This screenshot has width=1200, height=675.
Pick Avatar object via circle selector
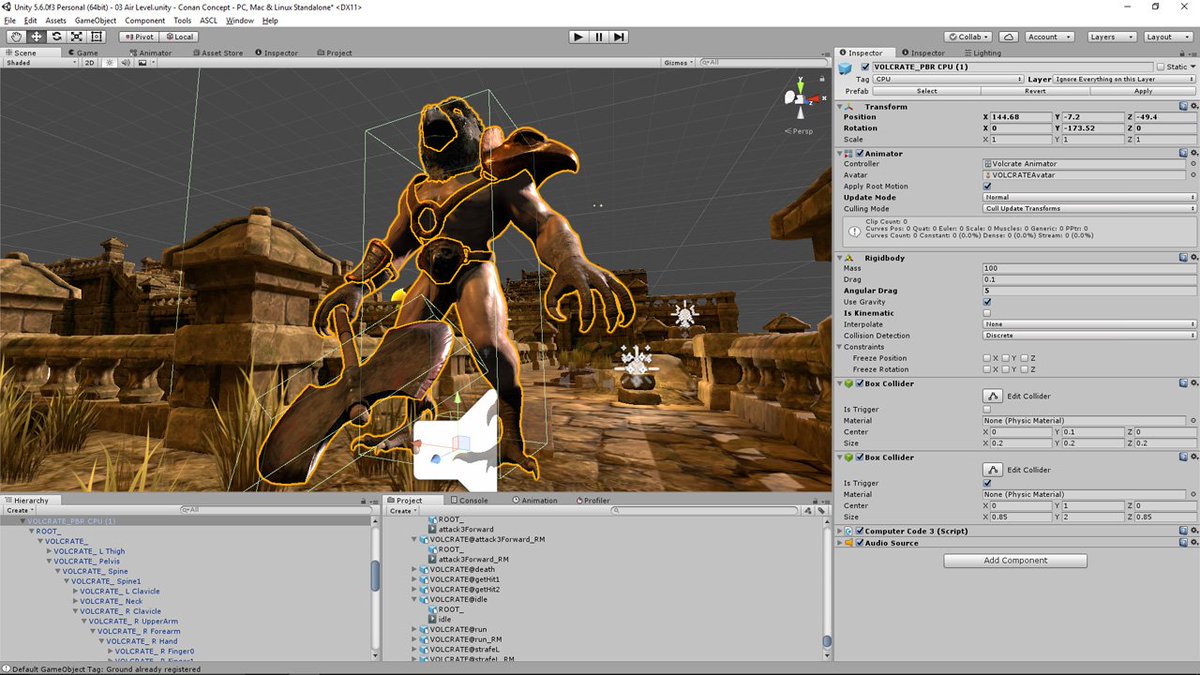click(x=1194, y=175)
